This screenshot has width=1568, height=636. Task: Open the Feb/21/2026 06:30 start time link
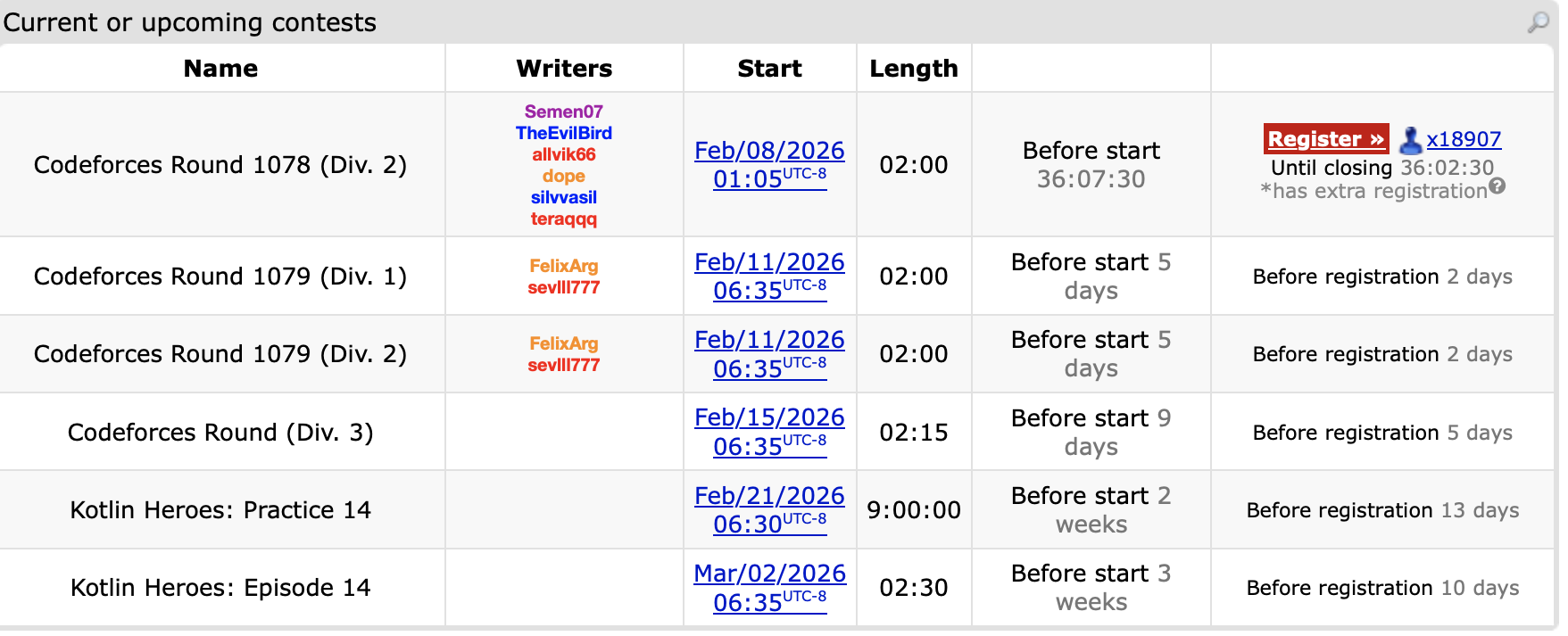coord(769,509)
